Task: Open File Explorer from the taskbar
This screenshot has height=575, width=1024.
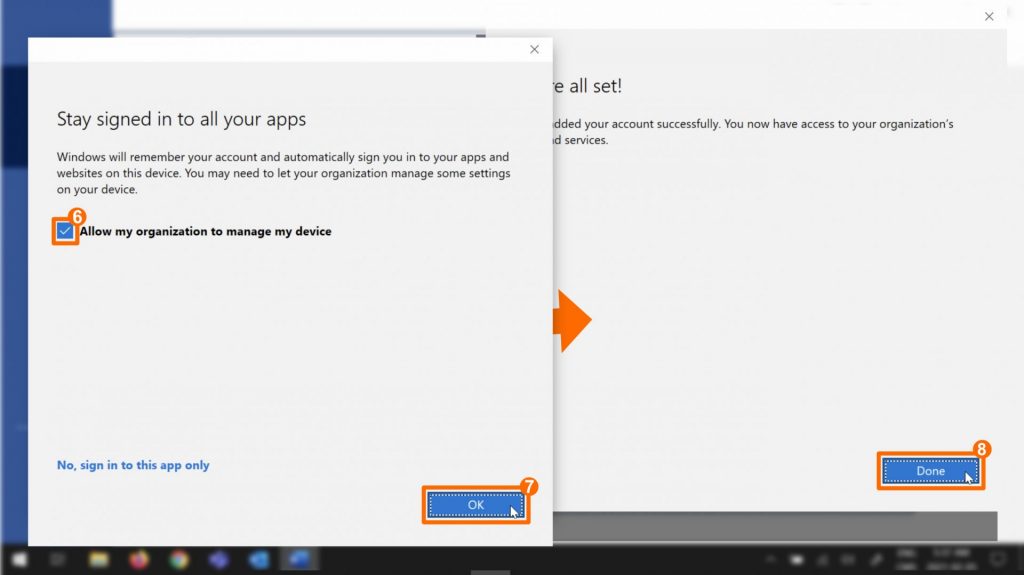Action: coord(99,559)
